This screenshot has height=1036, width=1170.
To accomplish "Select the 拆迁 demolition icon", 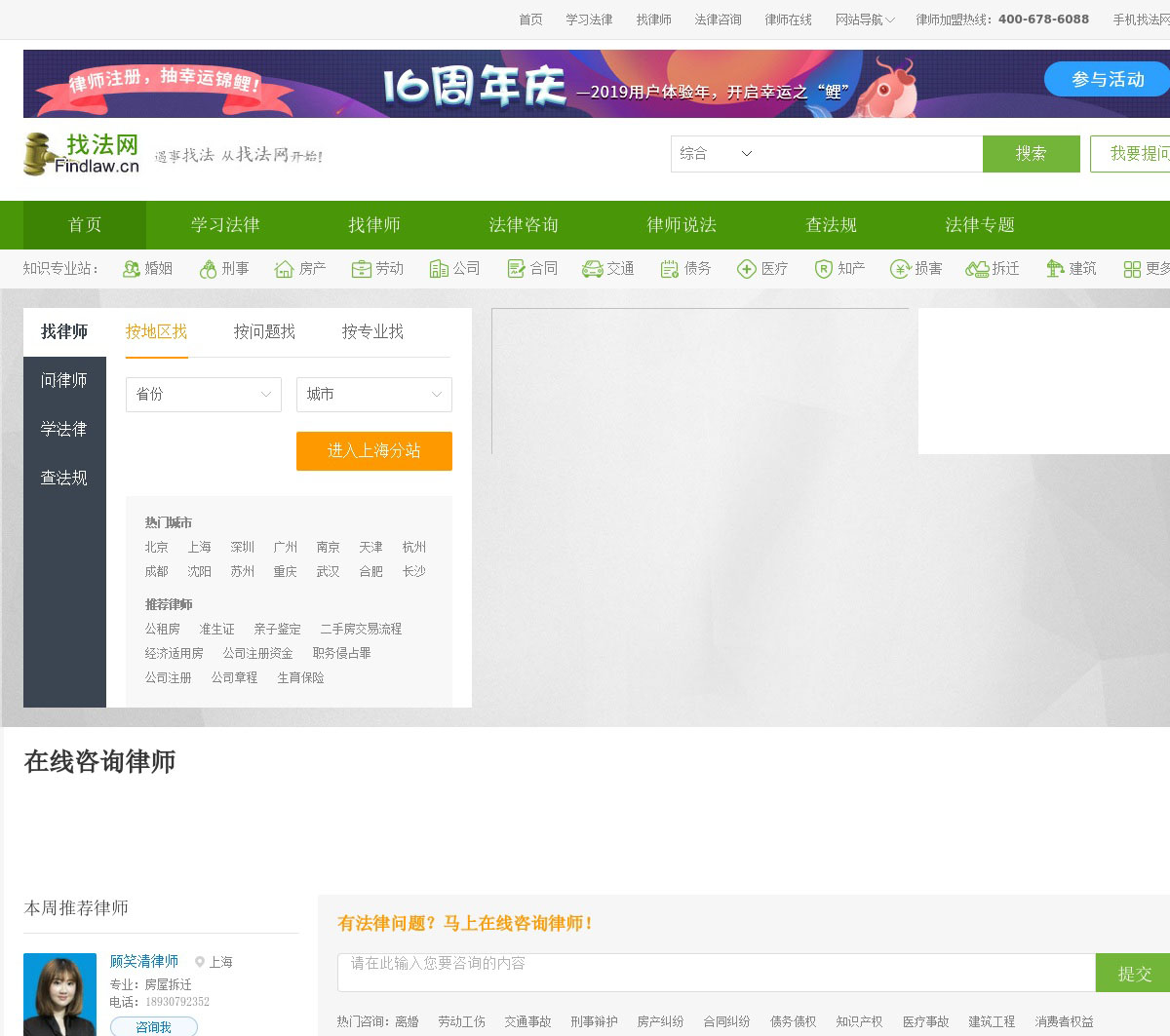I will [977, 269].
